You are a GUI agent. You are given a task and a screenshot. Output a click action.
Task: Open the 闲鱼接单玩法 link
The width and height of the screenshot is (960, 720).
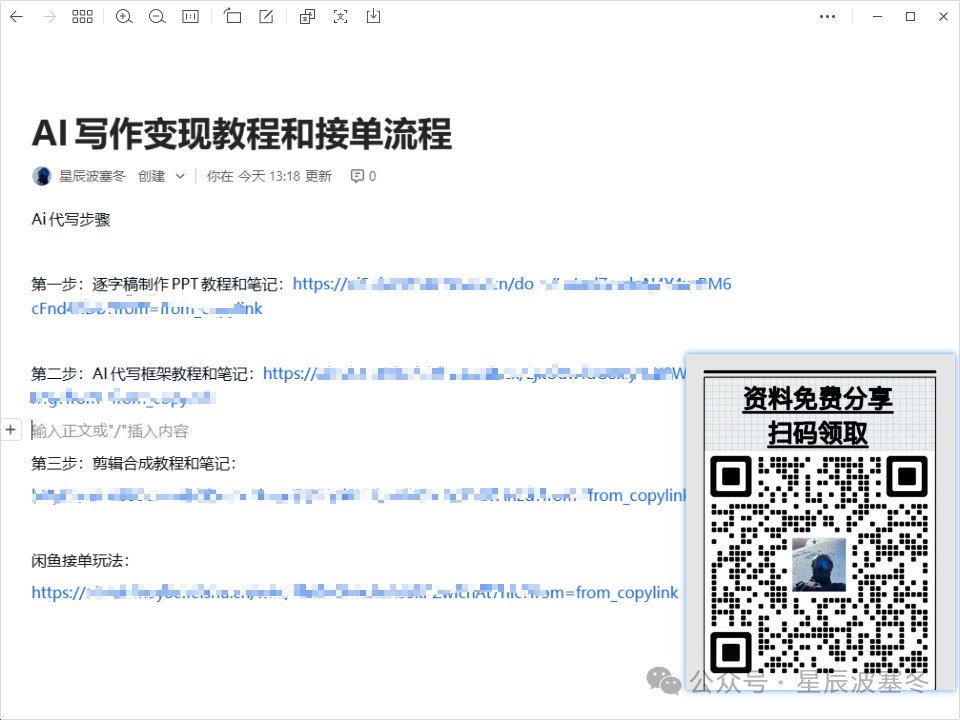pos(354,593)
